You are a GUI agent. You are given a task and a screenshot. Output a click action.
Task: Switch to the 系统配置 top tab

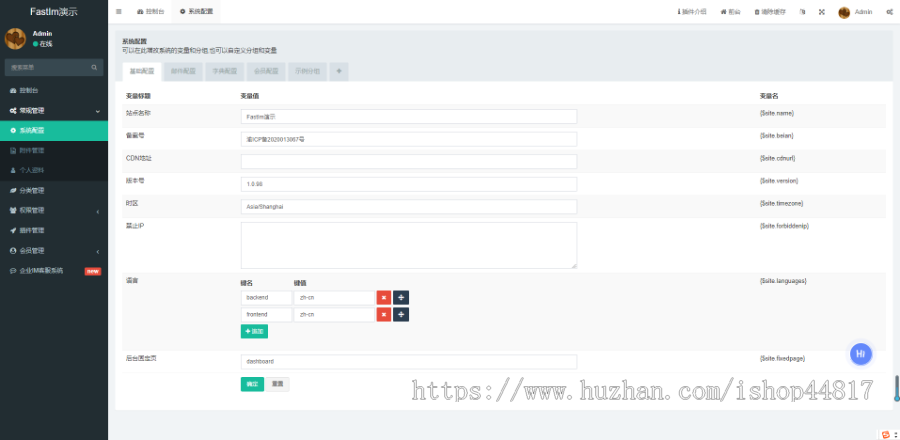pyautogui.click(x=196, y=11)
